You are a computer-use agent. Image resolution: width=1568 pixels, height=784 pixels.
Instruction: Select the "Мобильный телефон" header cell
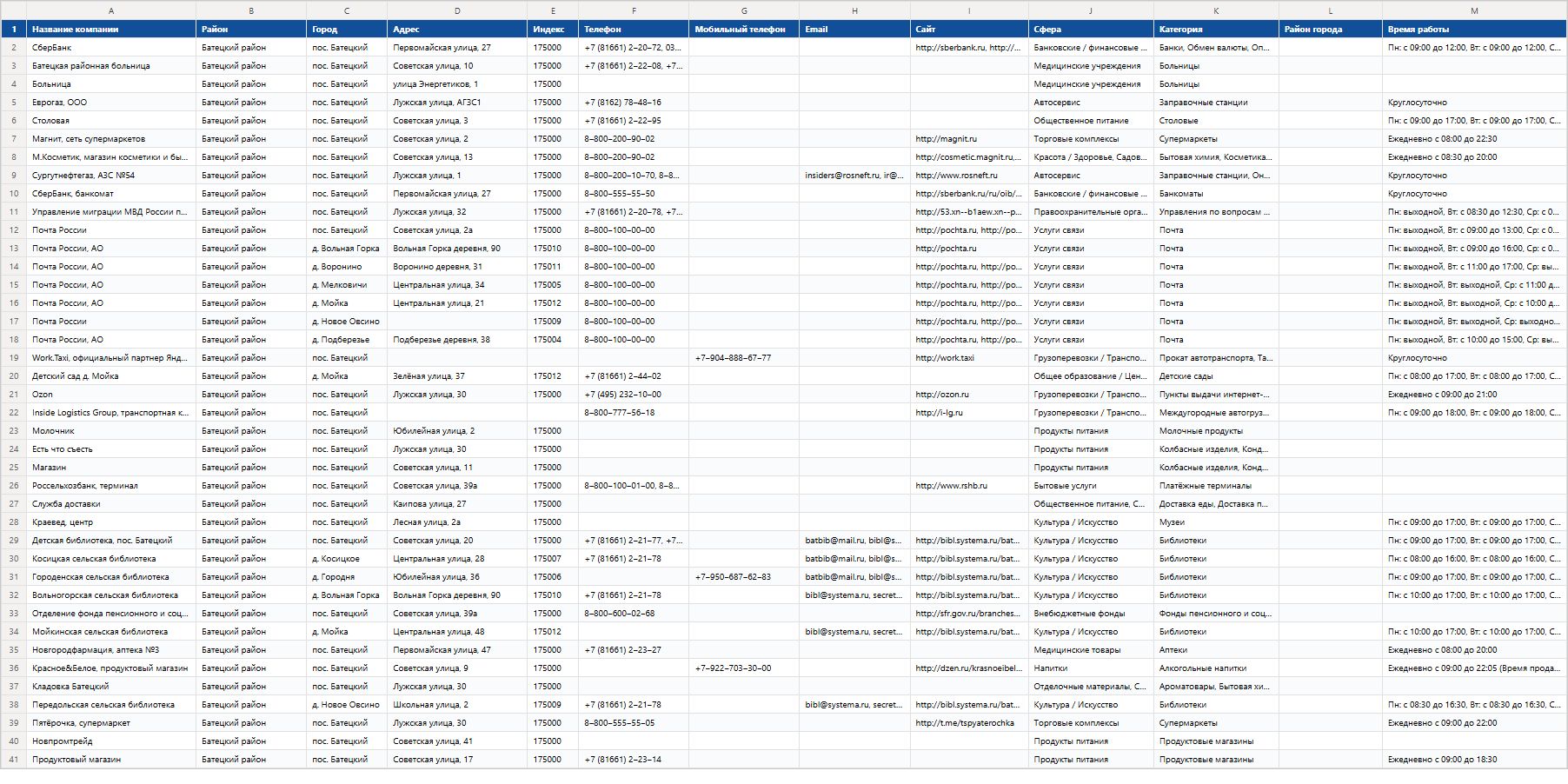pos(744,29)
